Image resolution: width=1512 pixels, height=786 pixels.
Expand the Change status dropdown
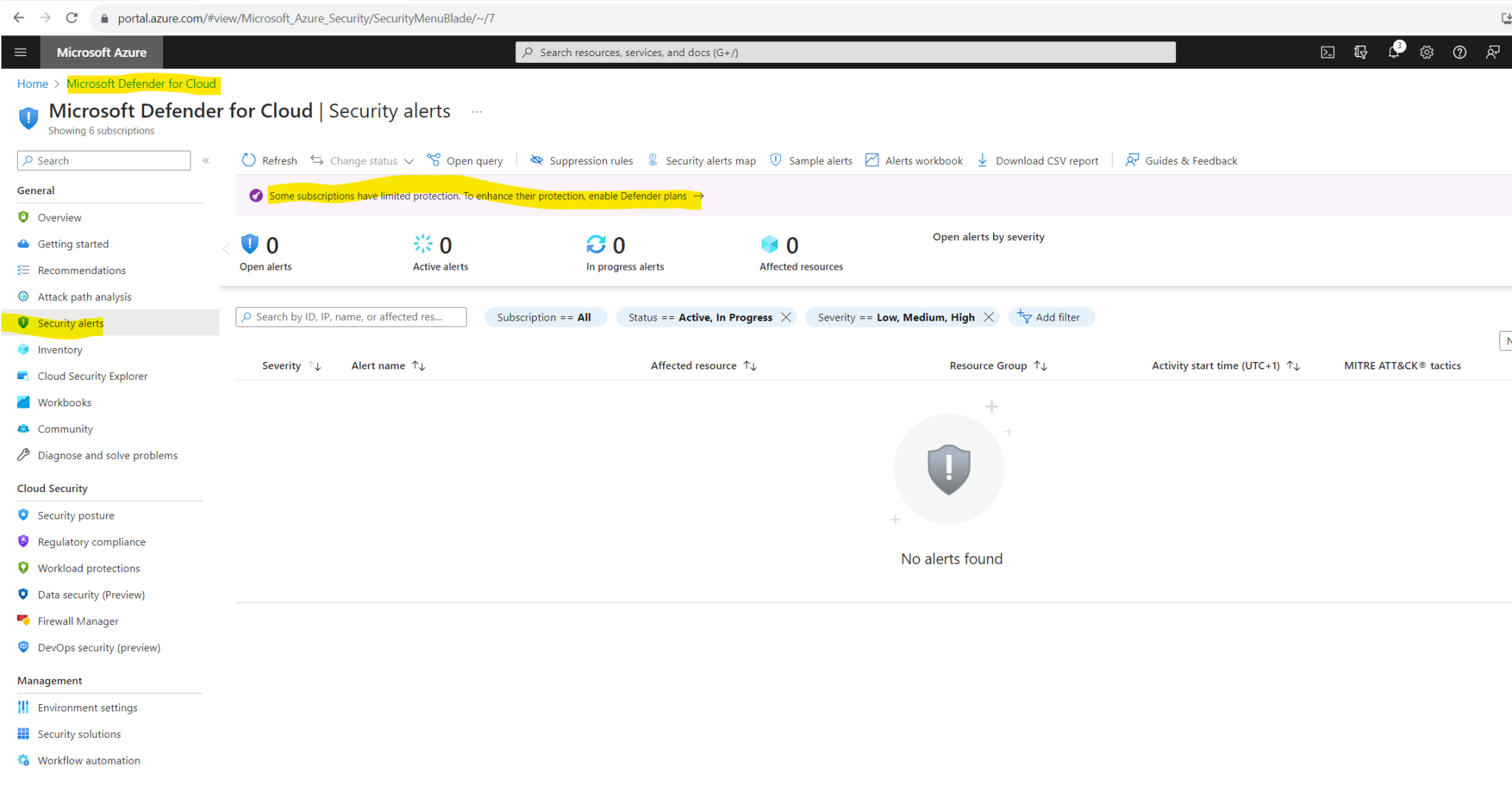[362, 160]
